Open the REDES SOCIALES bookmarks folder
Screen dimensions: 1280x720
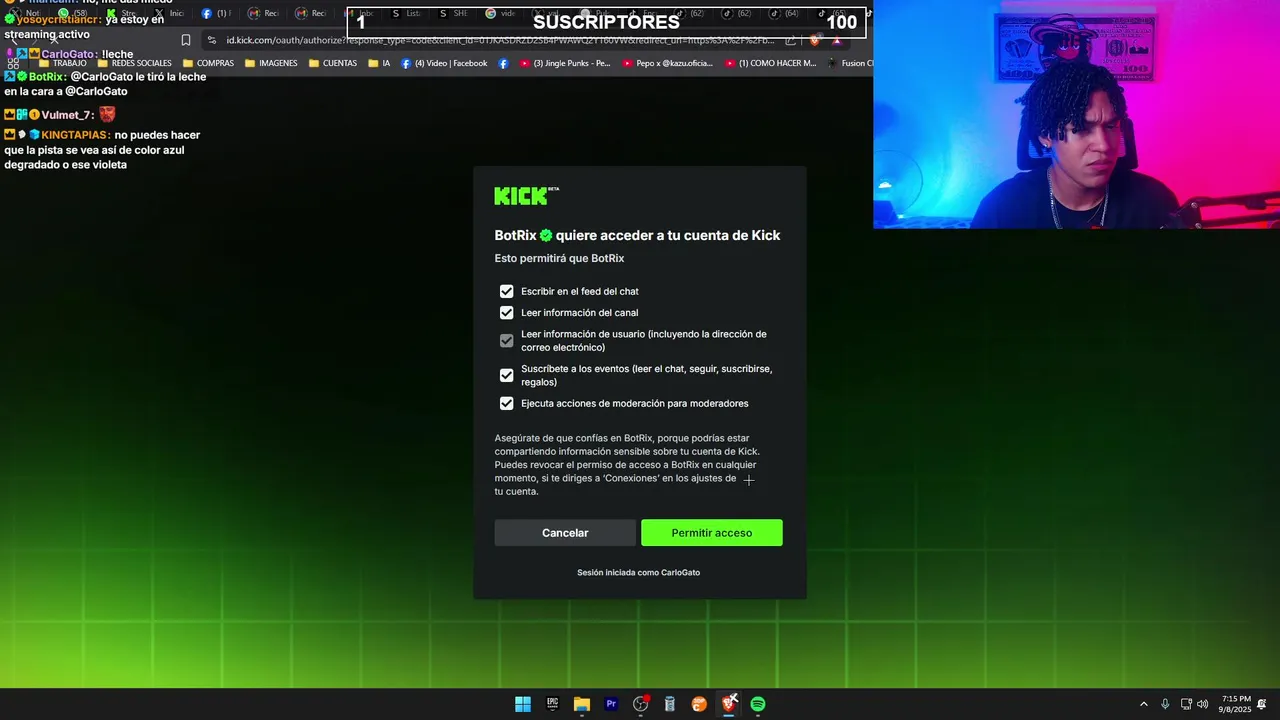point(134,63)
